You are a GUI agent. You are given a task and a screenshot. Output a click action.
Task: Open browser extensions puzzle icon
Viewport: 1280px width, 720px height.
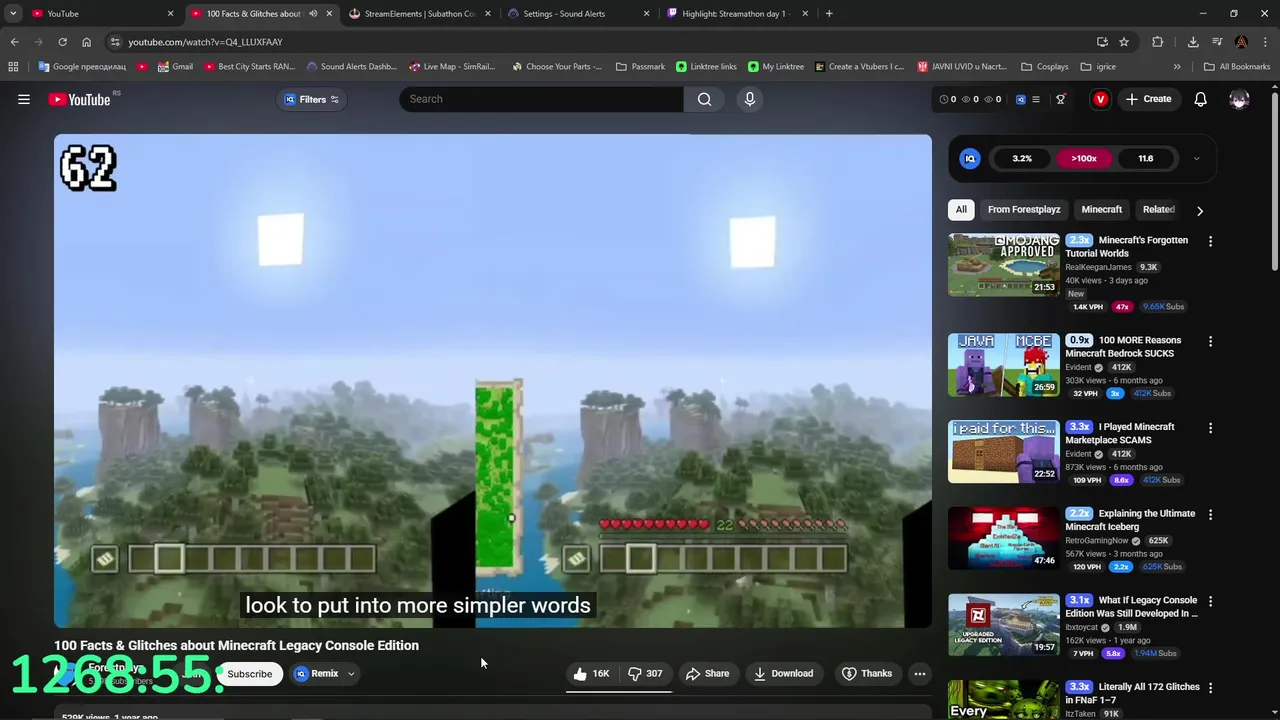coord(1157,42)
